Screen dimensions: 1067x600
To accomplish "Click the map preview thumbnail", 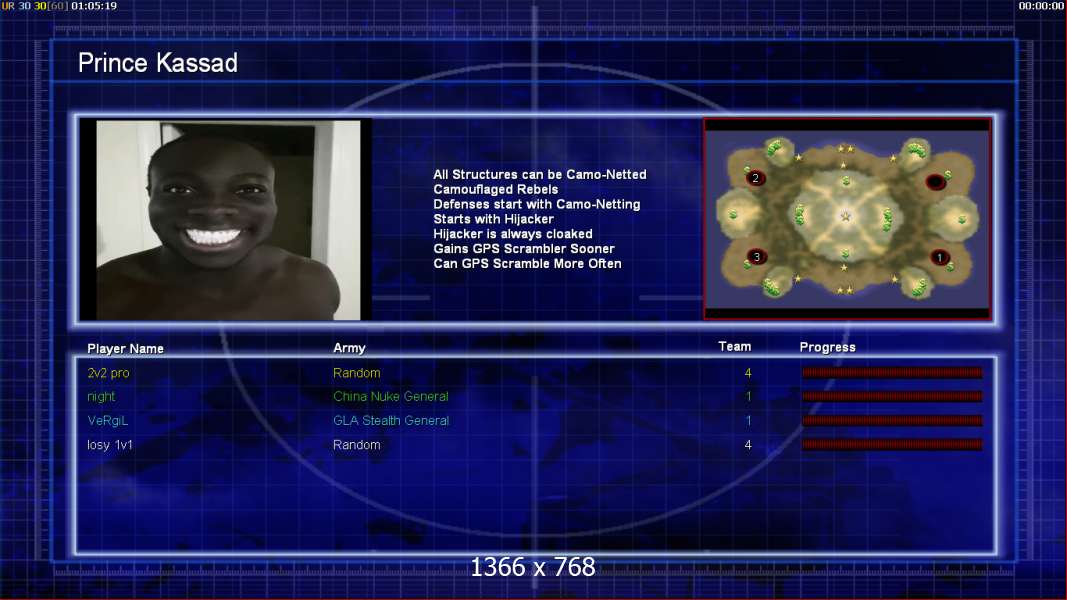I will (x=847, y=219).
